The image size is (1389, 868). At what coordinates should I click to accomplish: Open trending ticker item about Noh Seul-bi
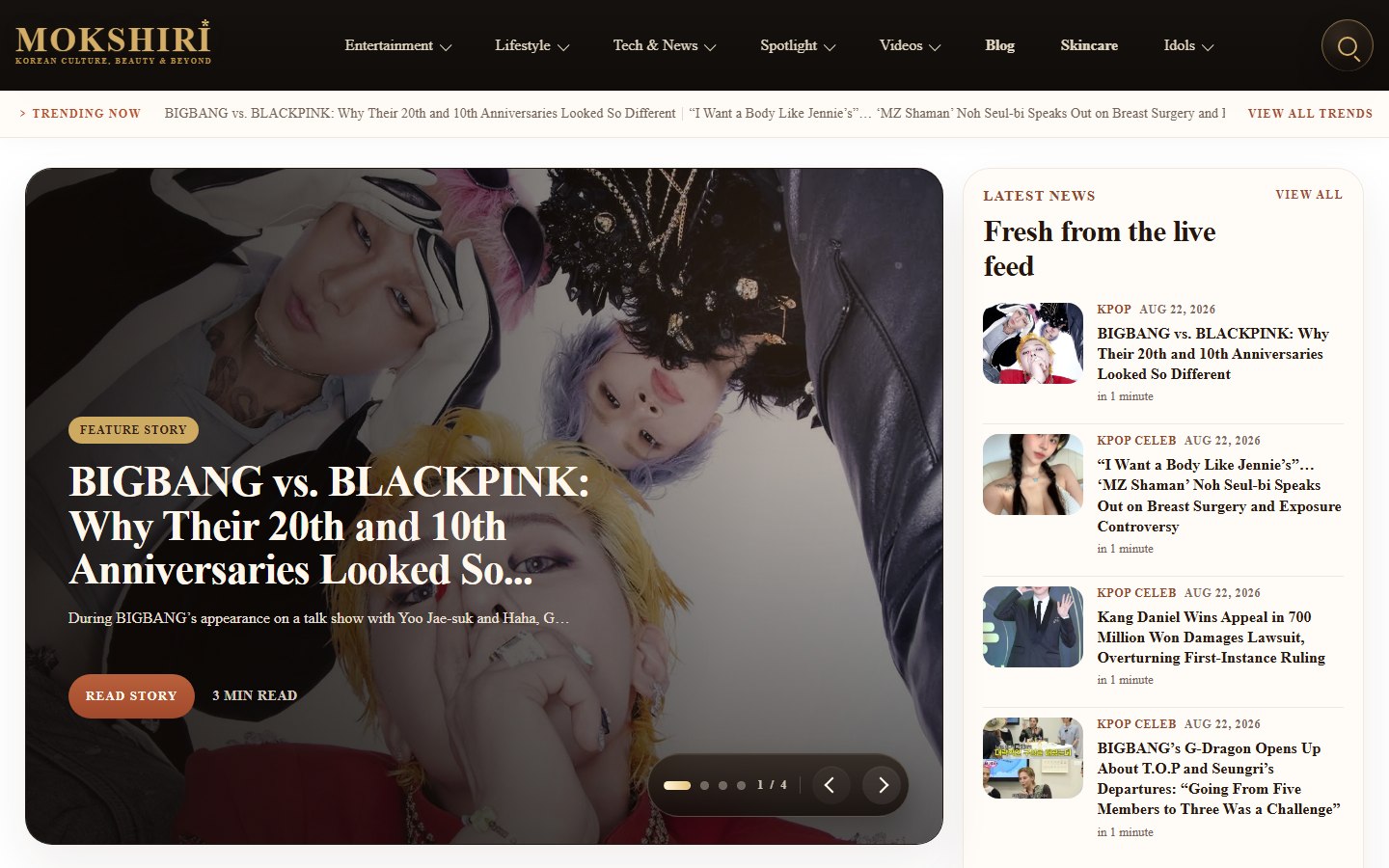pyautogui.click(x=957, y=113)
